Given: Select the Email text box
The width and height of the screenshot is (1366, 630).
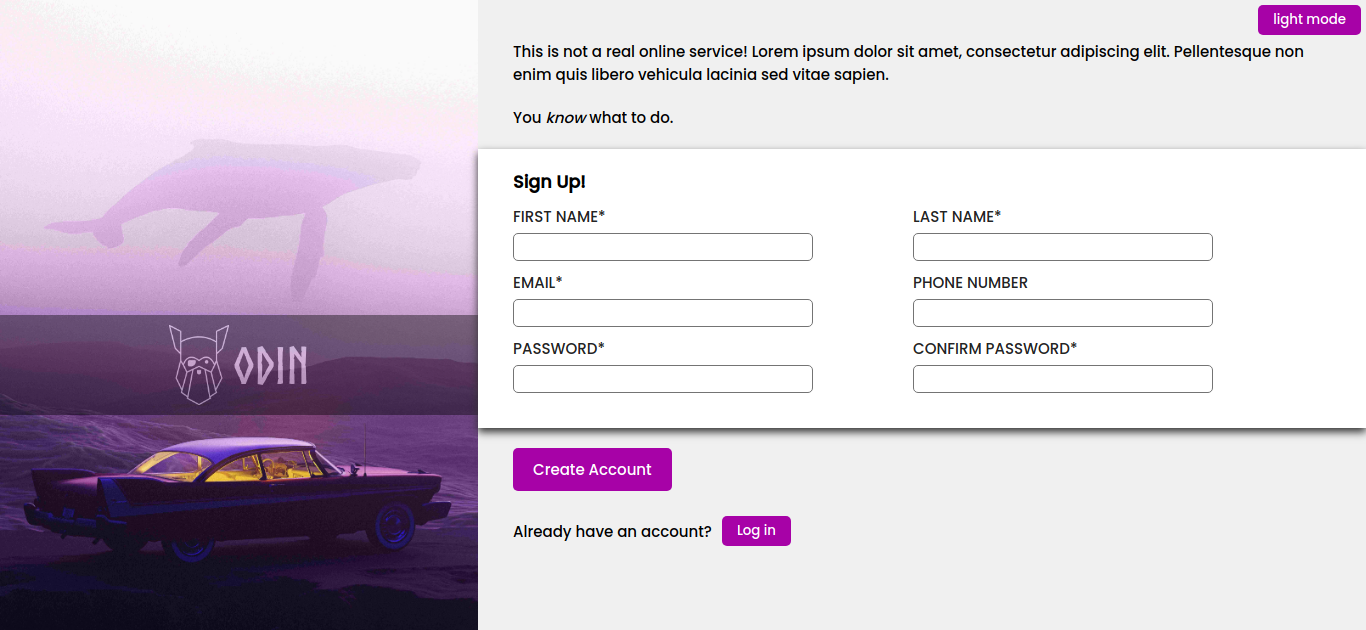Looking at the screenshot, I should click(662, 313).
